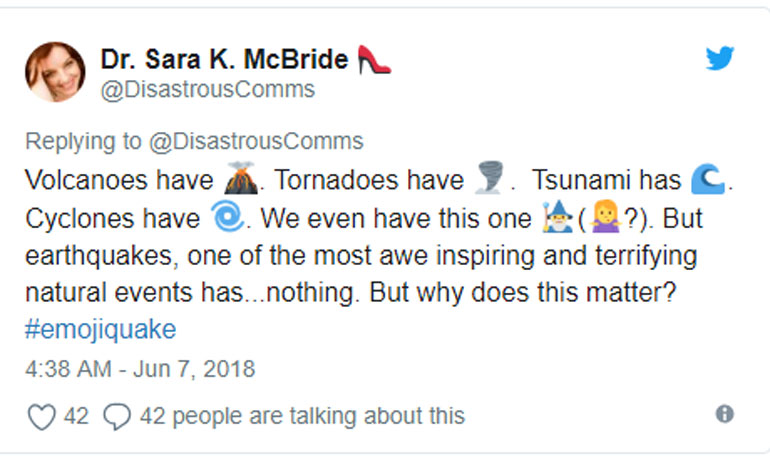The width and height of the screenshot is (770, 459).
Task: Open "42 people are talking about this"
Action: [x=302, y=415]
